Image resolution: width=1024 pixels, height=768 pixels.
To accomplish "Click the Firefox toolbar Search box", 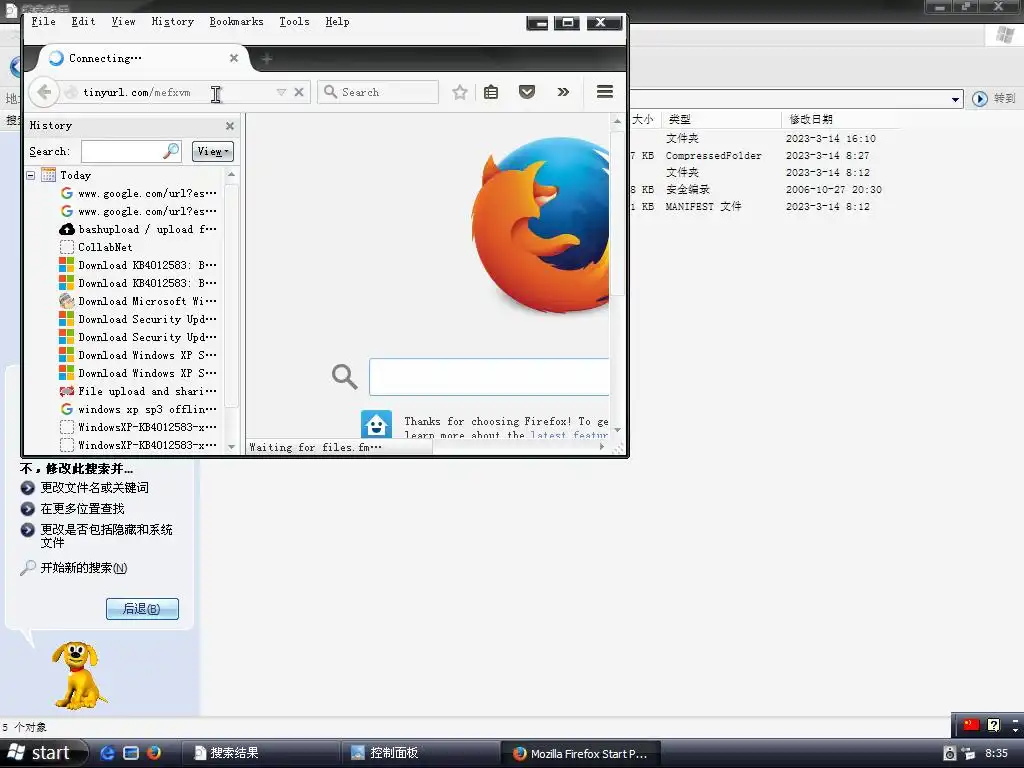I will click(x=377, y=92).
